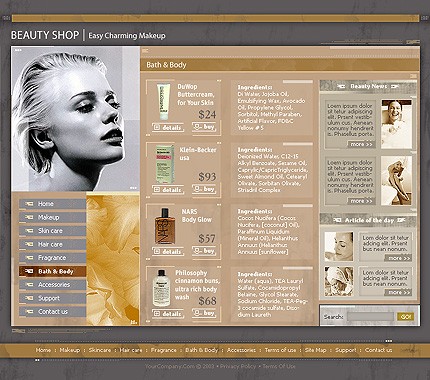The width and height of the screenshot is (430, 380).
Task: Click the icon right of Article of the day
Action: [x=401, y=220]
